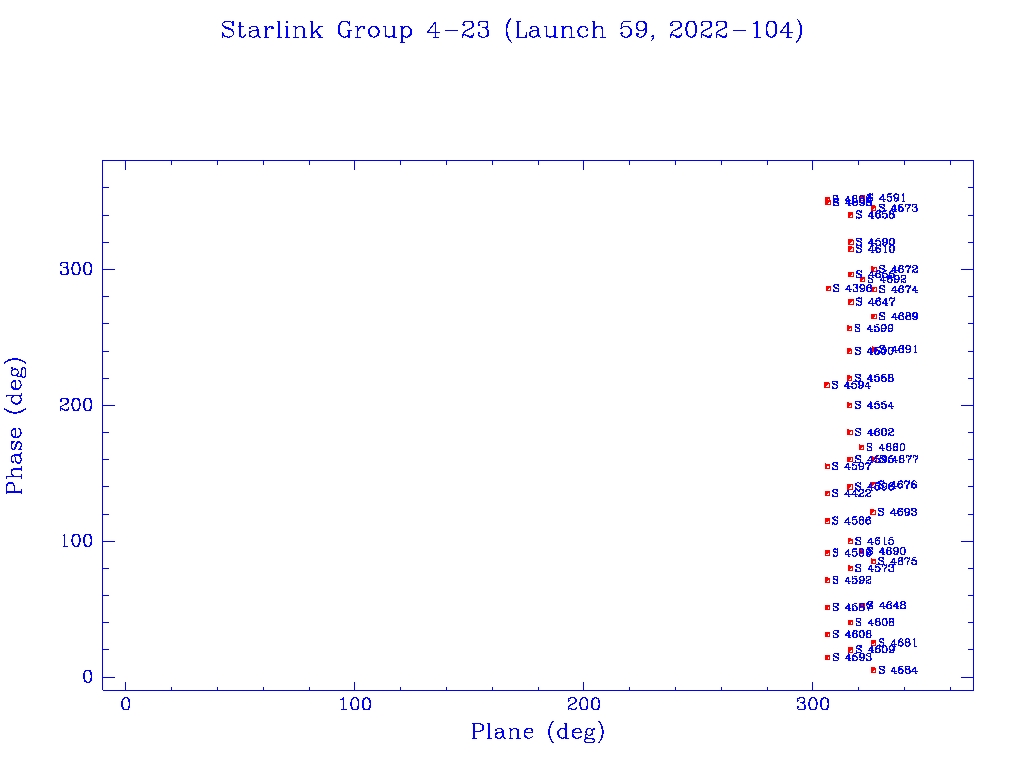Click the red marker beside S 4602
The height and width of the screenshot is (768, 1024).
850,432
